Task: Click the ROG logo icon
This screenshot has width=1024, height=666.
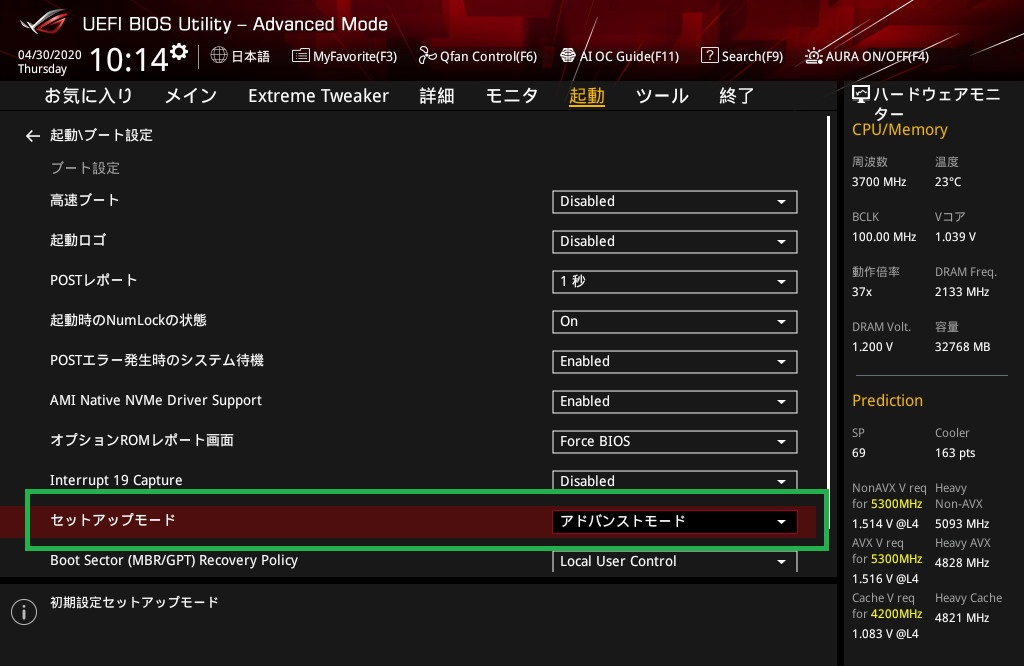Action: 43,24
